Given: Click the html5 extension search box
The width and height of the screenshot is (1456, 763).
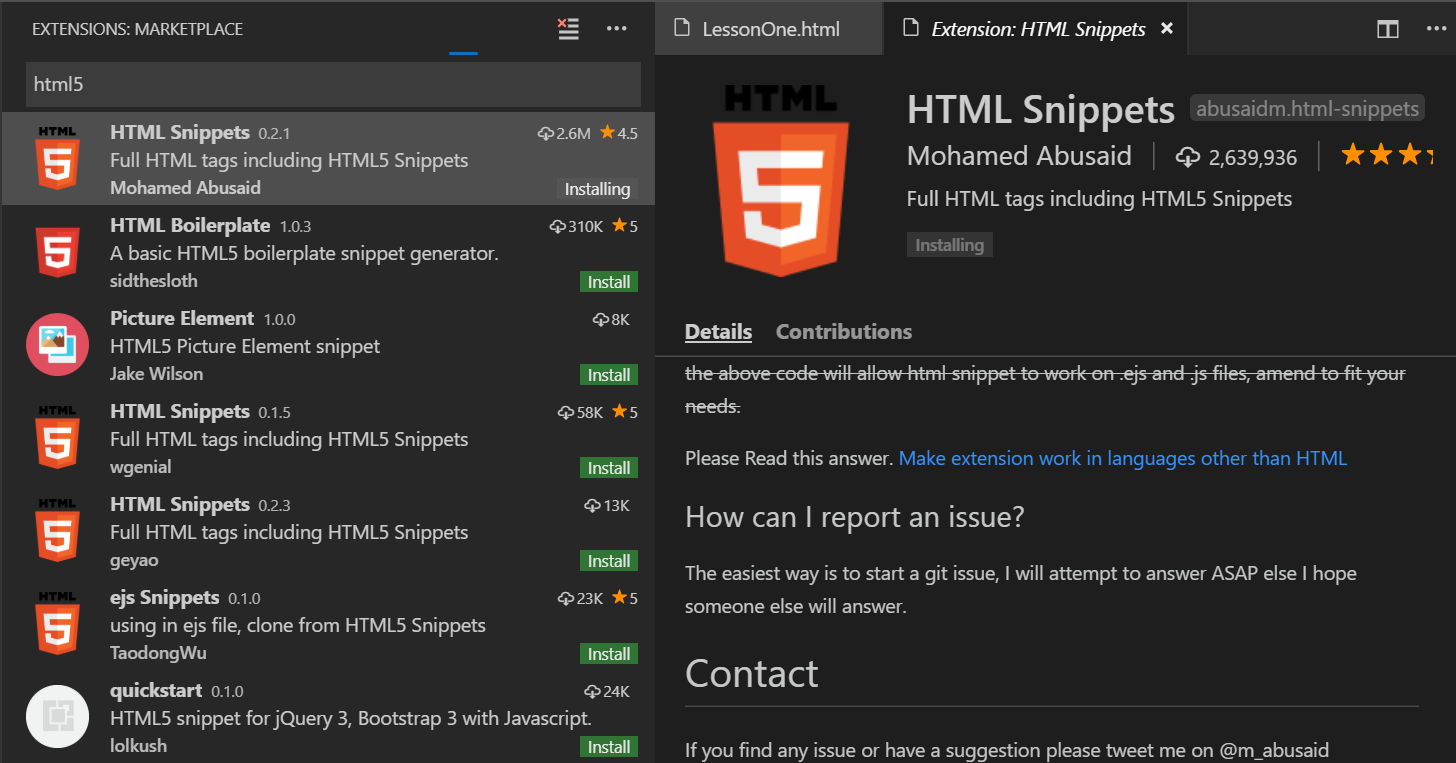Looking at the screenshot, I should click(333, 85).
